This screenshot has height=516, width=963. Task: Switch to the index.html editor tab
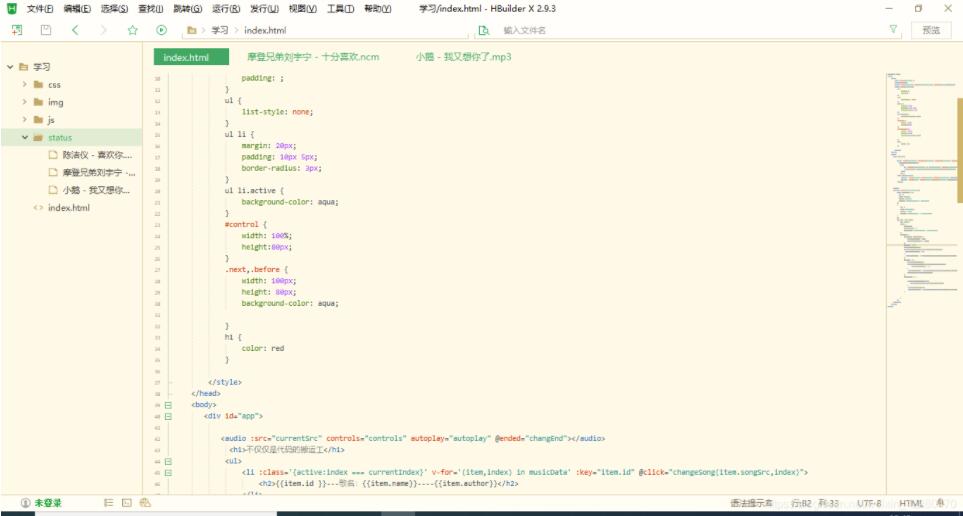point(191,57)
